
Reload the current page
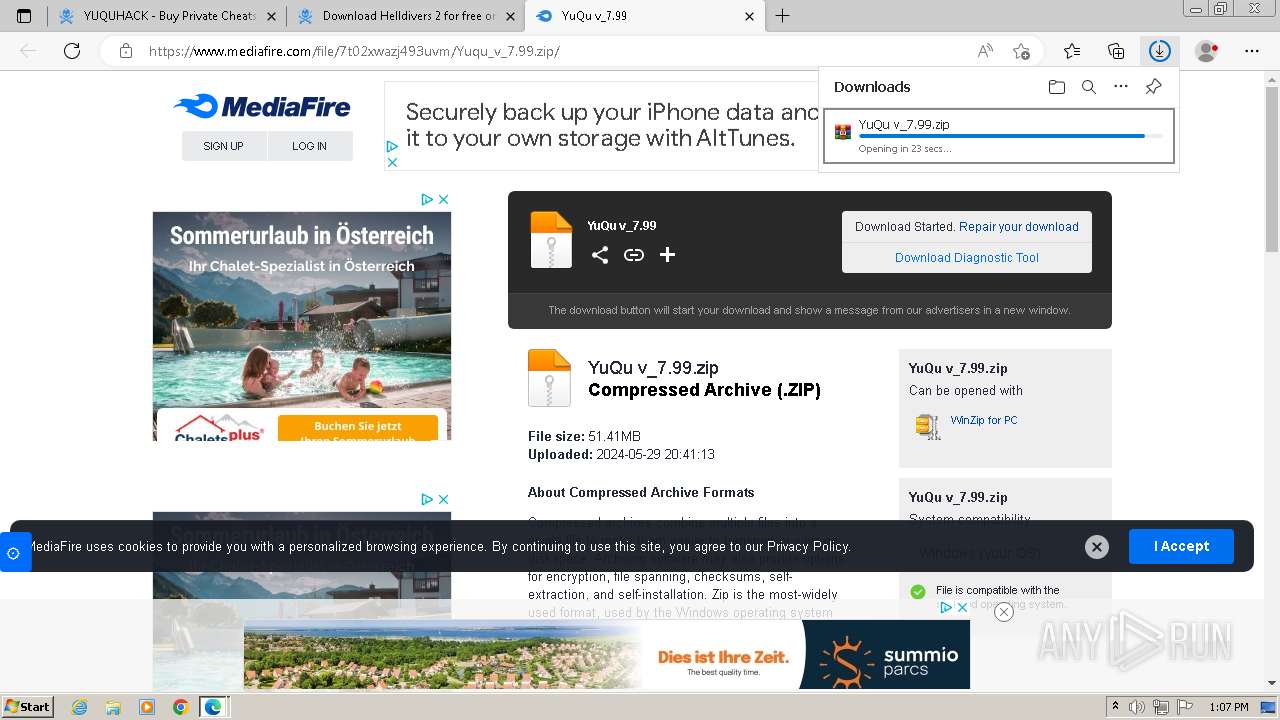pyautogui.click(x=72, y=51)
